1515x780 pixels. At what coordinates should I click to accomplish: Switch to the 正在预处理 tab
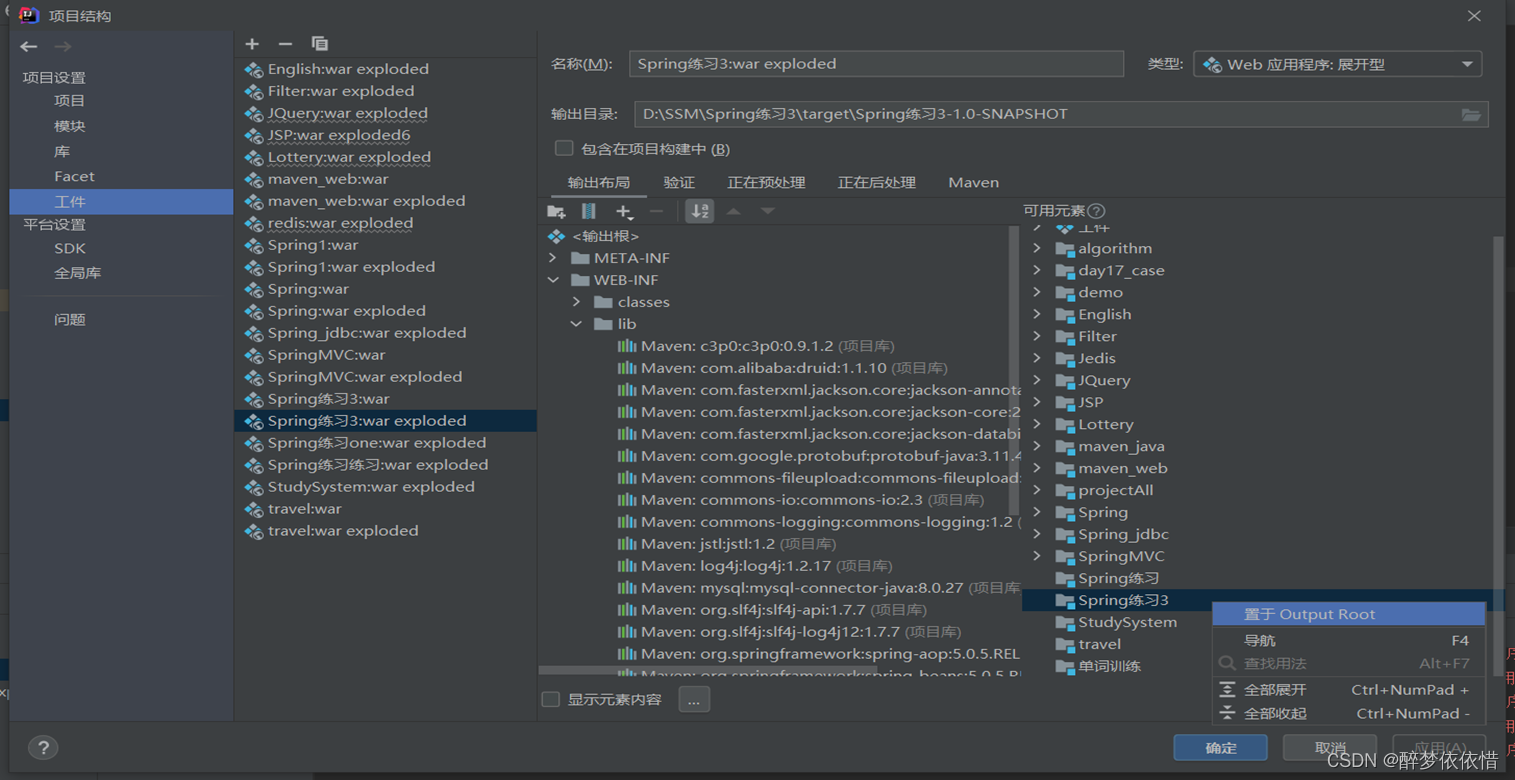766,182
